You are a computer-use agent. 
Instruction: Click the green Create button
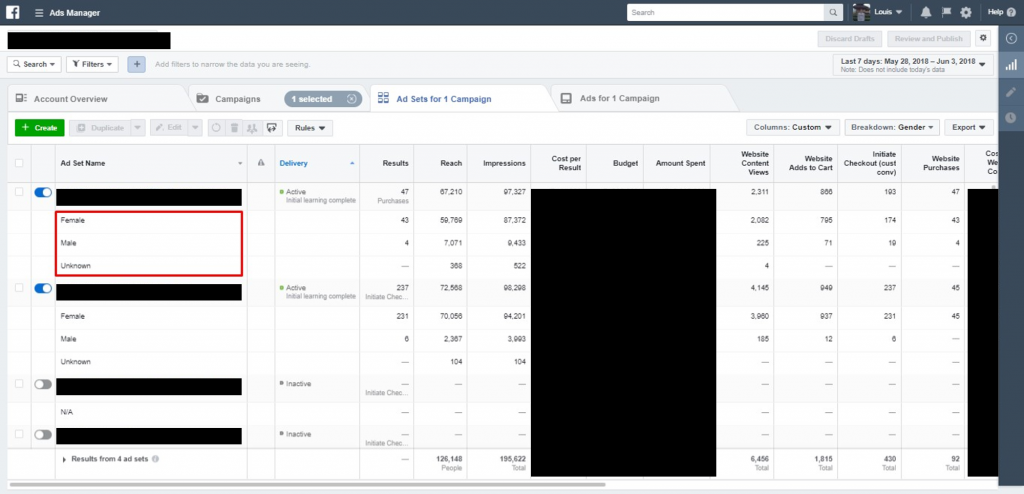40,128
